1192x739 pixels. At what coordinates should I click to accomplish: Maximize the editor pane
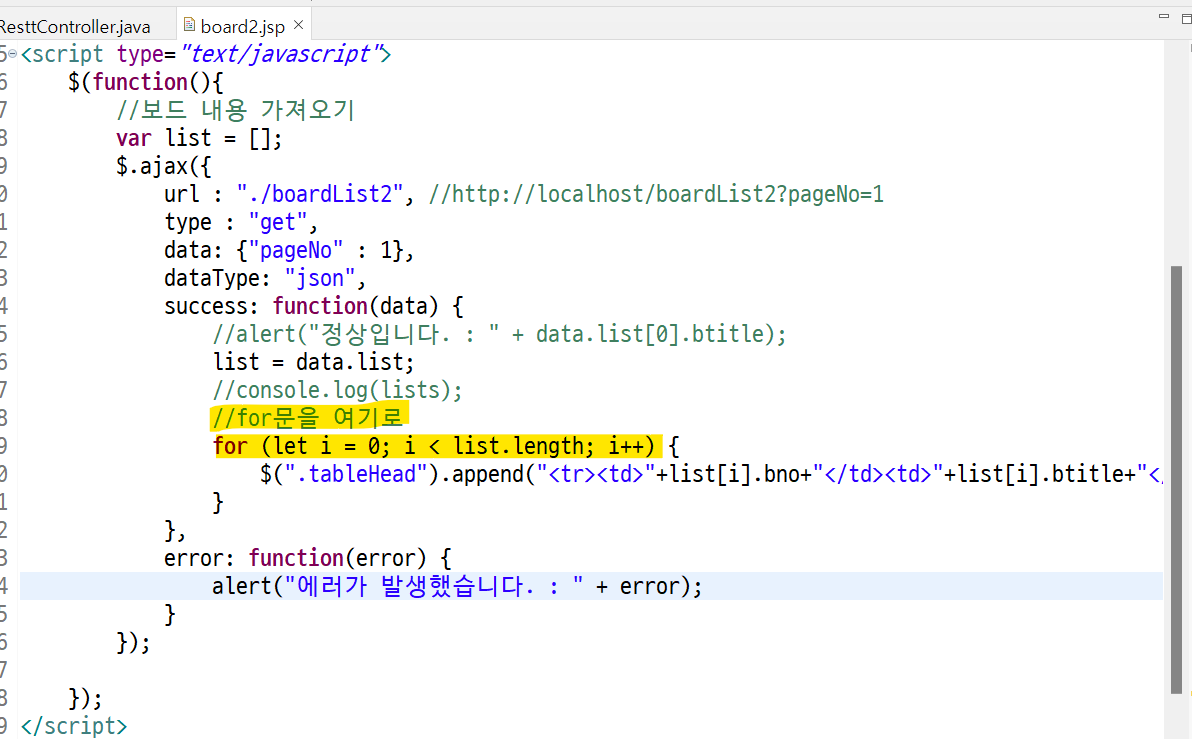pos(1187,18)
